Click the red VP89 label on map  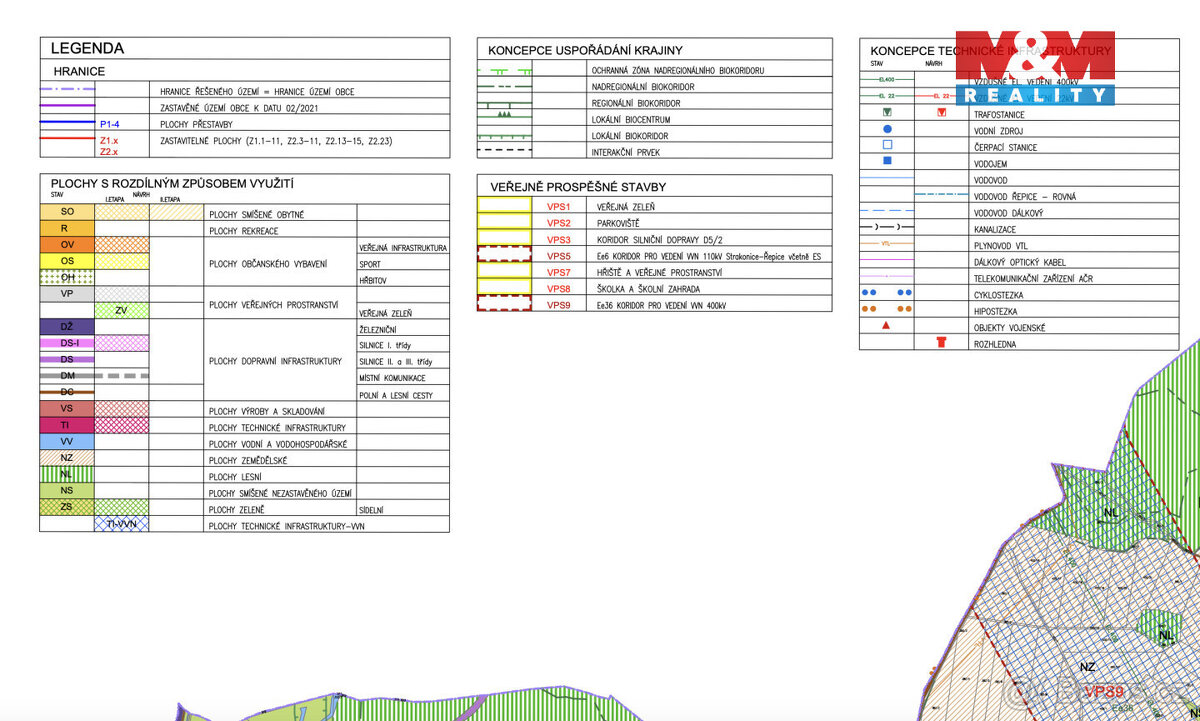pyautogui.click(x=1104, y=691)
